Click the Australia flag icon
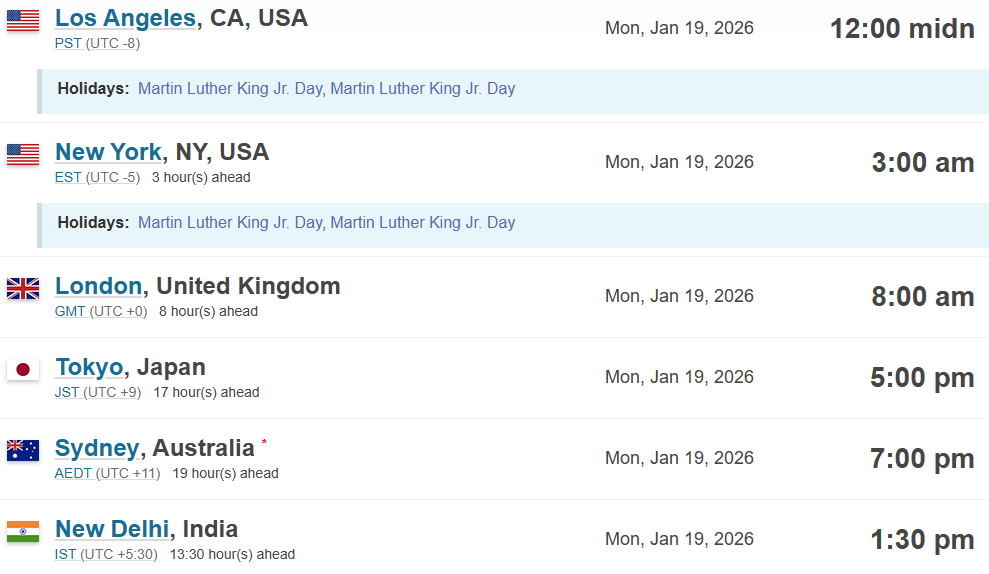 point(23,450)
